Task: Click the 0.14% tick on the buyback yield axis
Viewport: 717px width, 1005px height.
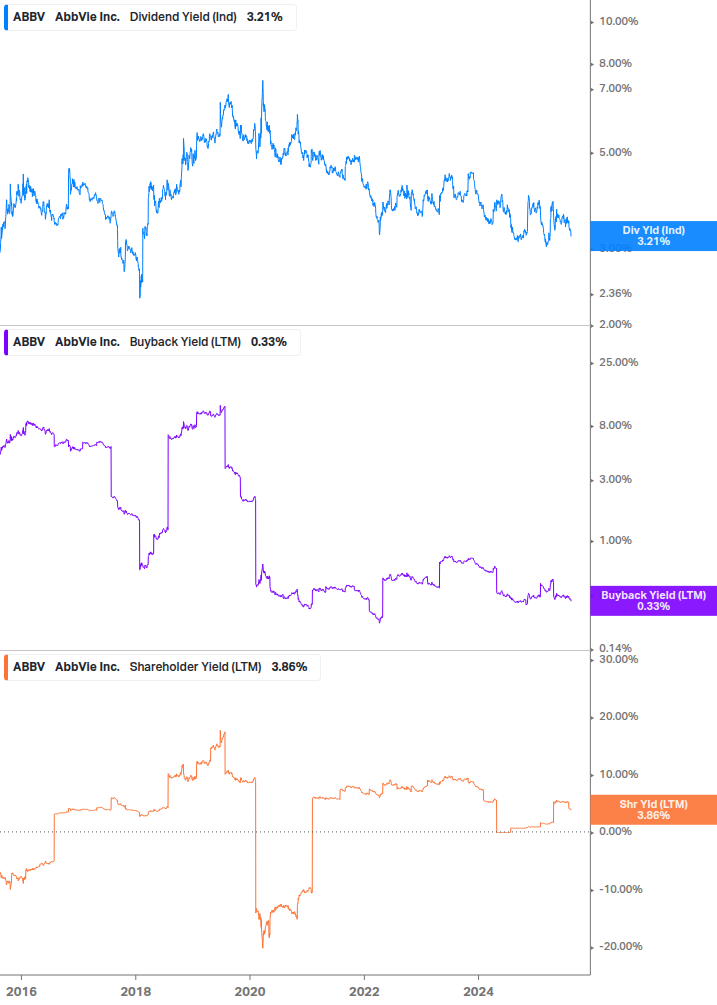Action: (615, 649)
